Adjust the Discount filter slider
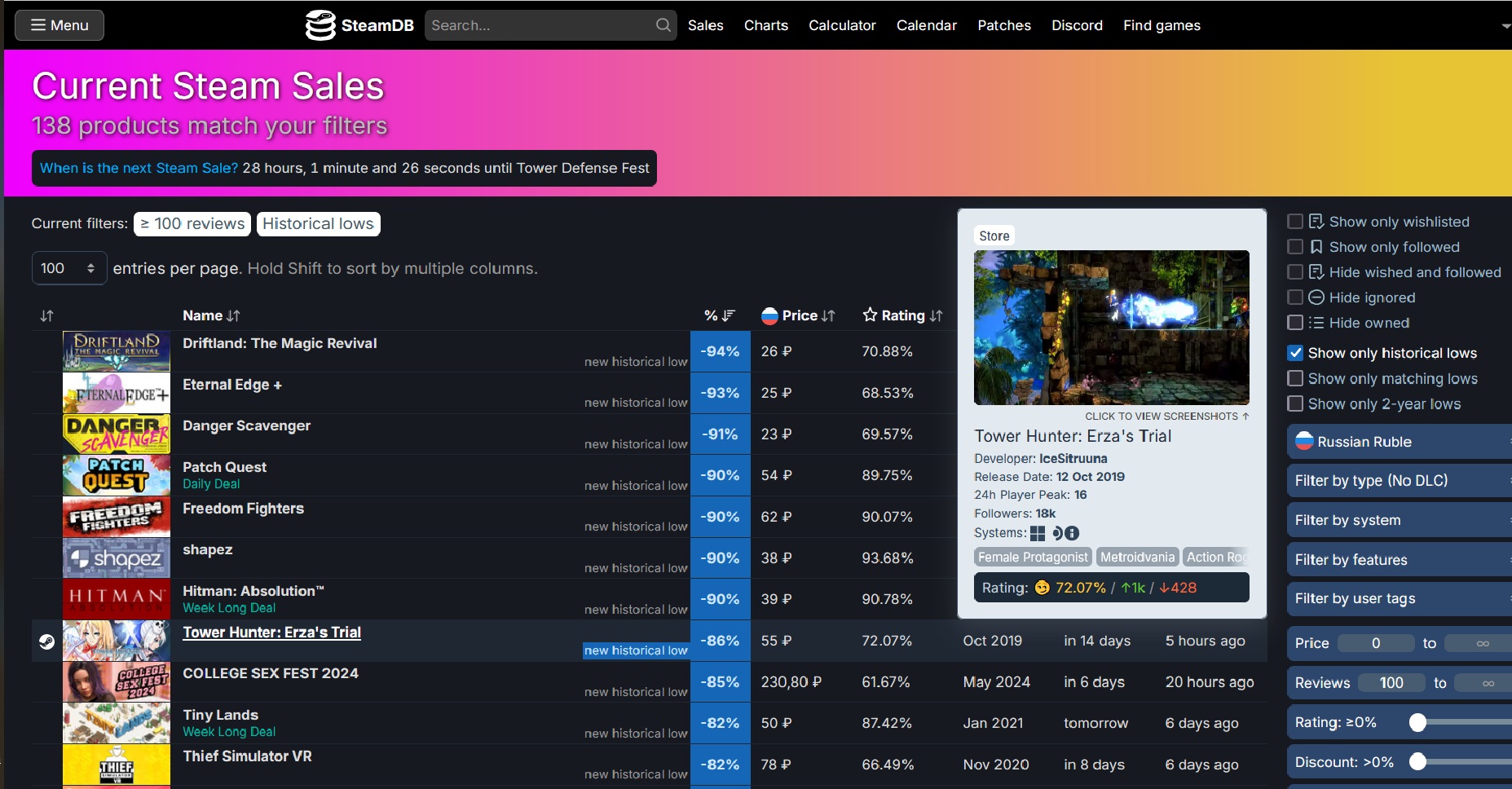Screen dimensions: 1512x789 click(1418, 761)
